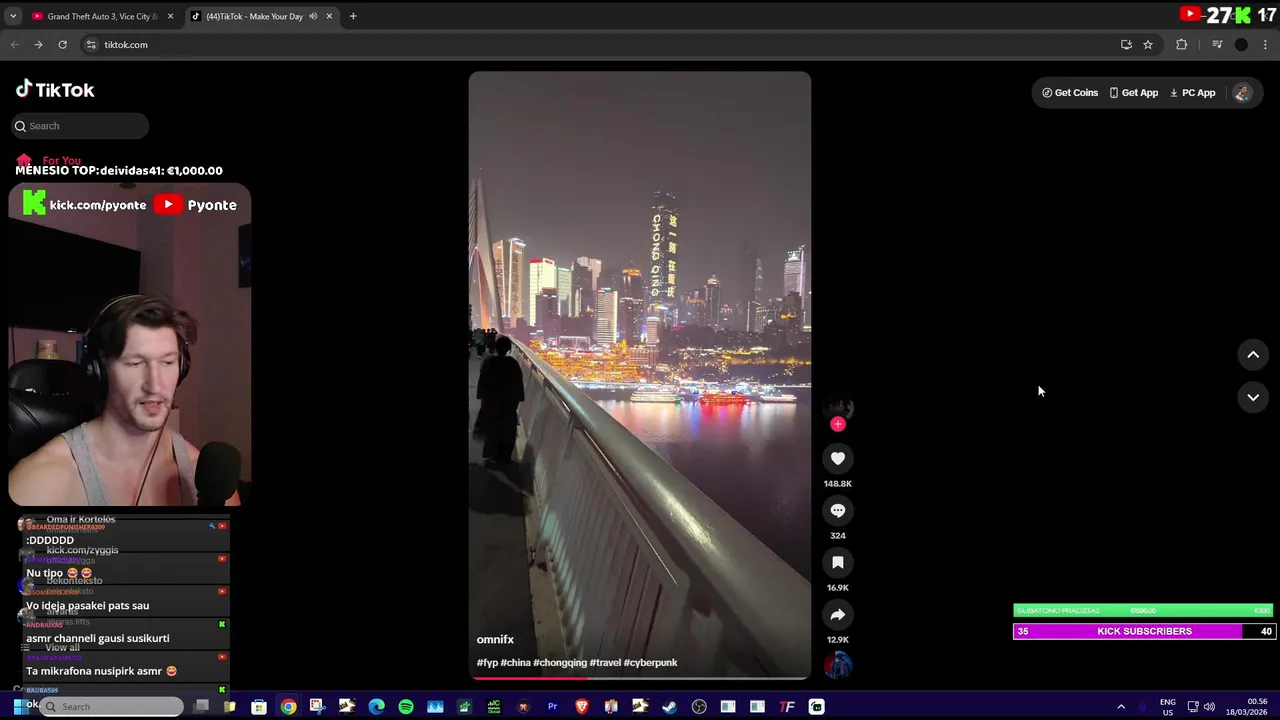
Task: Seek on the video progress bar
Action: coord(640,678)
